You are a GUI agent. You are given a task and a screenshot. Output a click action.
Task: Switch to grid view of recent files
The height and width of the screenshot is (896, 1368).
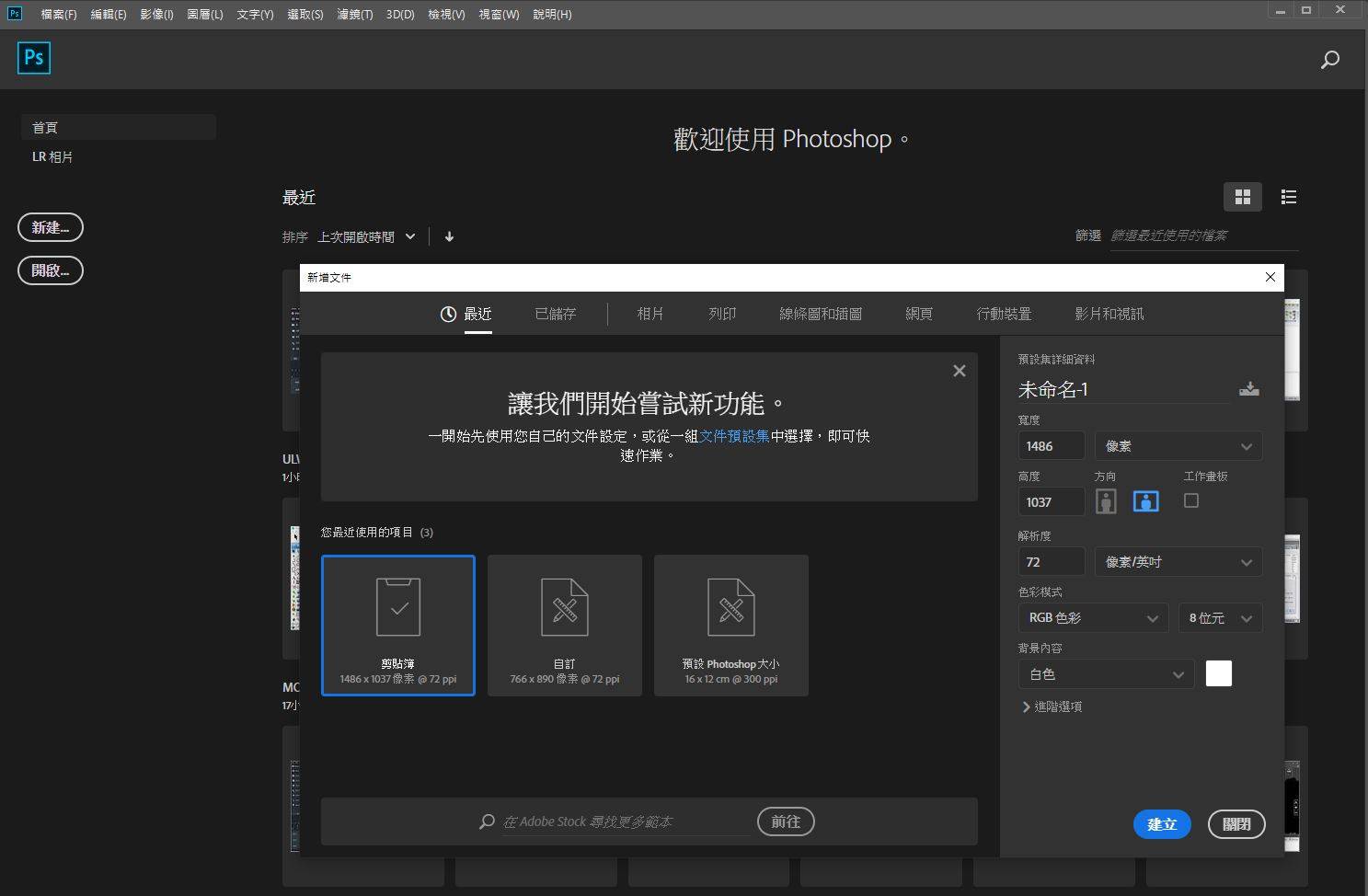pyautogui.click(x=1243, y=197)
